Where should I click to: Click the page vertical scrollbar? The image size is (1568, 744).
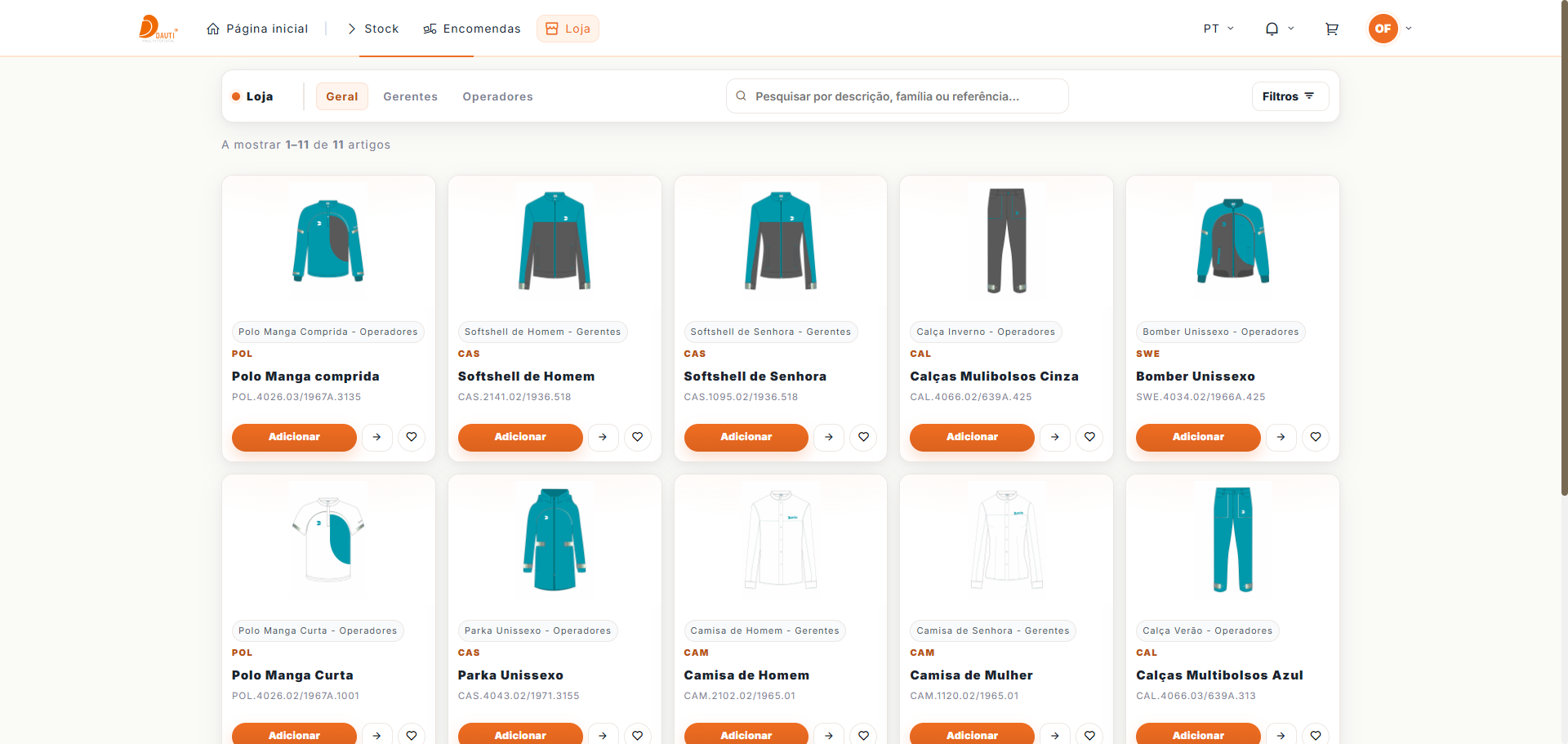pyautogui.click(x=1563, y=245)
